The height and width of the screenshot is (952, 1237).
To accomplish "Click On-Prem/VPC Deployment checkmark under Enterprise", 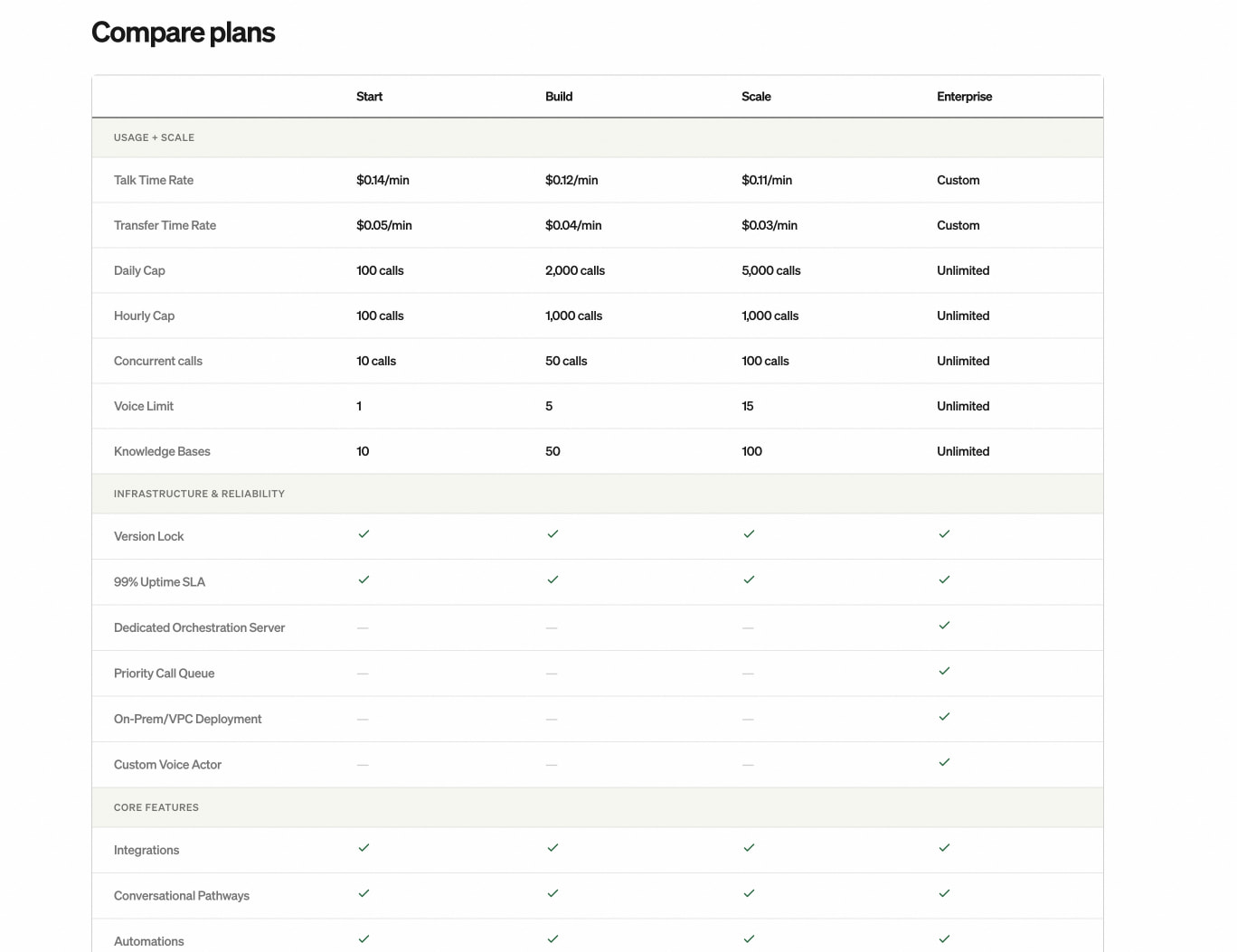I will coord(944,717).
